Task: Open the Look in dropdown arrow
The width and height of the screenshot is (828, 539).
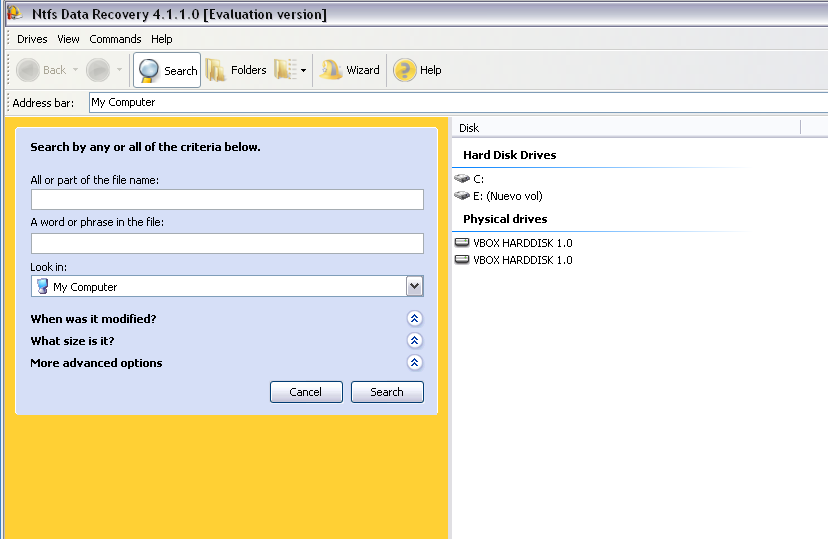Action: pyautogui.click(x=415, y=286)
